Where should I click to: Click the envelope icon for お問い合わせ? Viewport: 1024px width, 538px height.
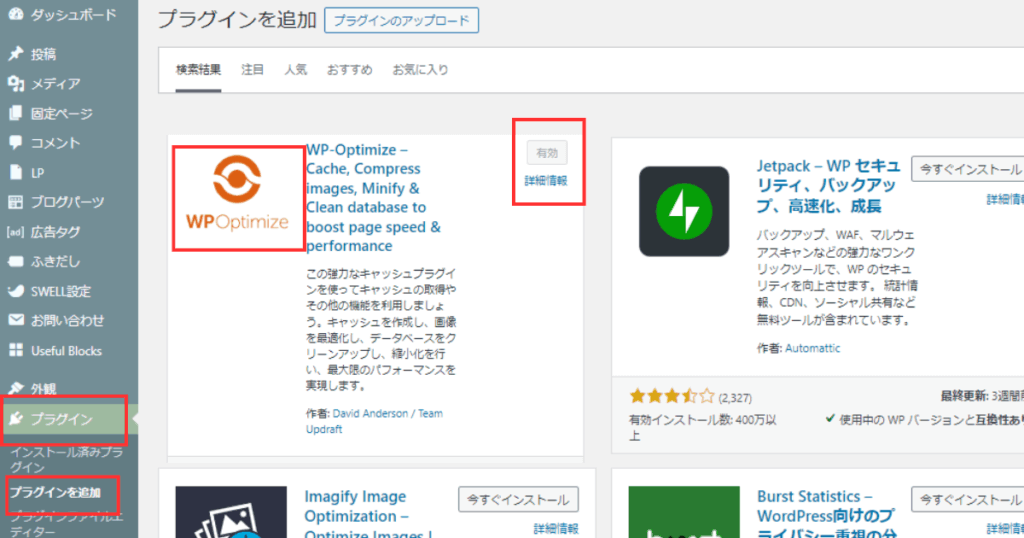(16, 321)
